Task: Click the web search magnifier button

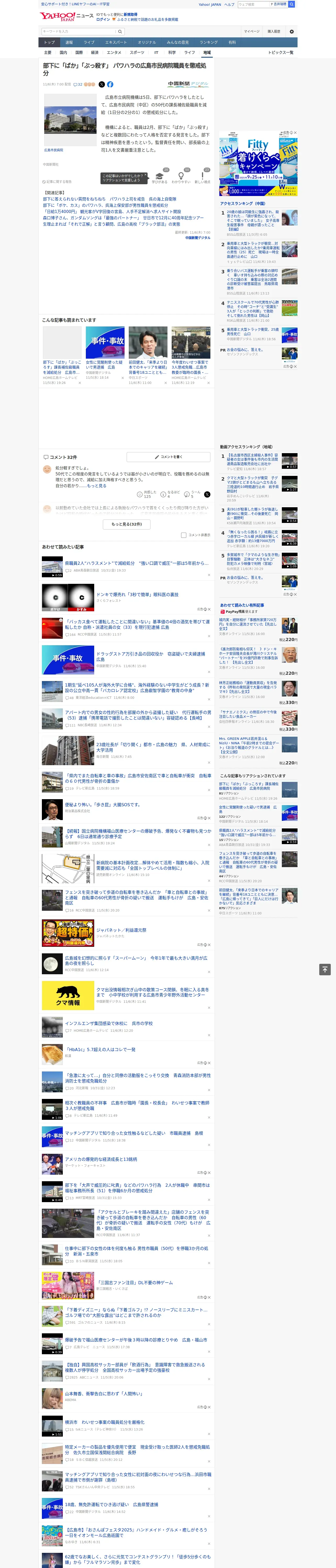Action: pyautogui.click(x=292, y=4)
